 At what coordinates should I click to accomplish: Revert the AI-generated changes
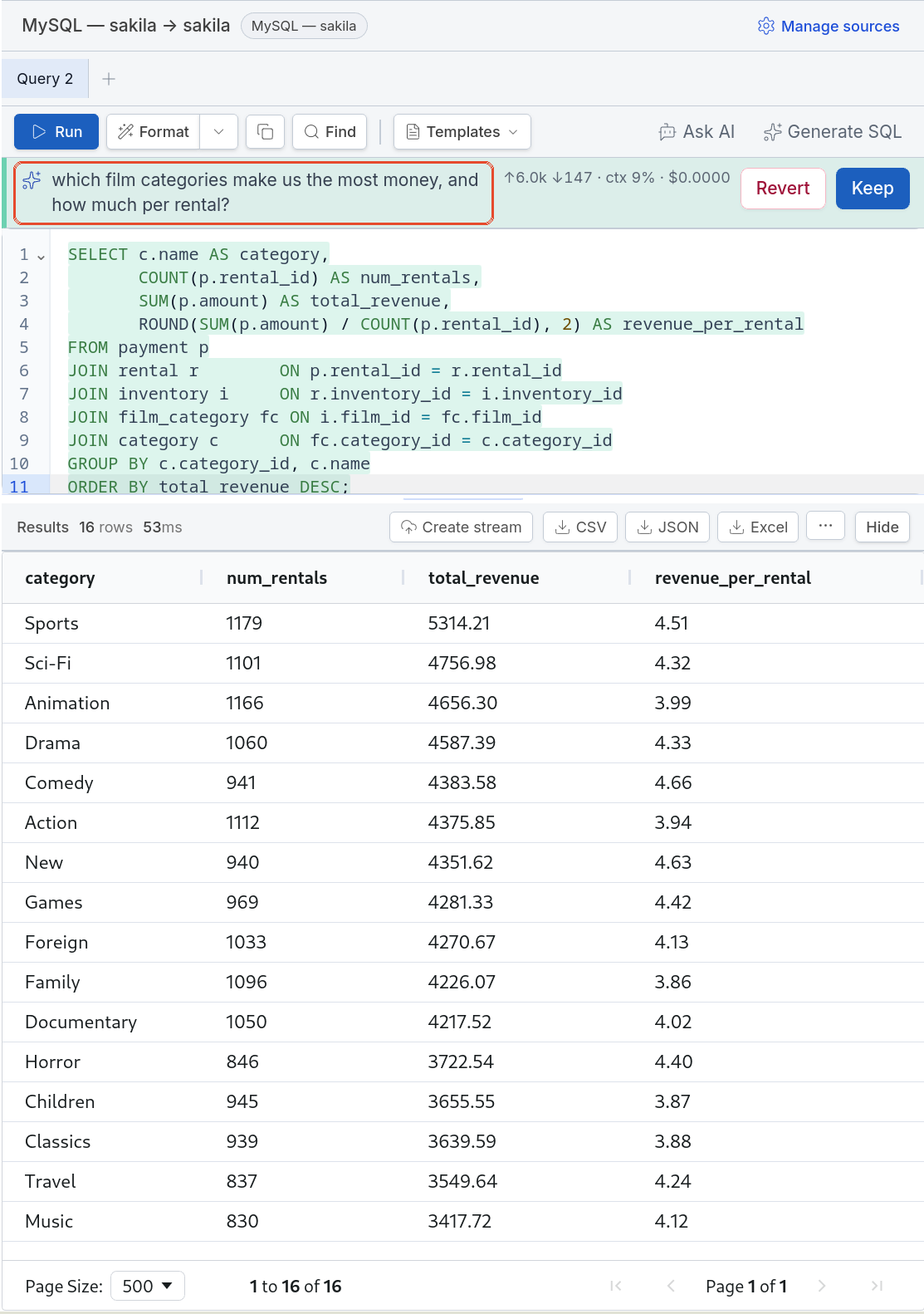pyautogui.click(x=782, y=189)
